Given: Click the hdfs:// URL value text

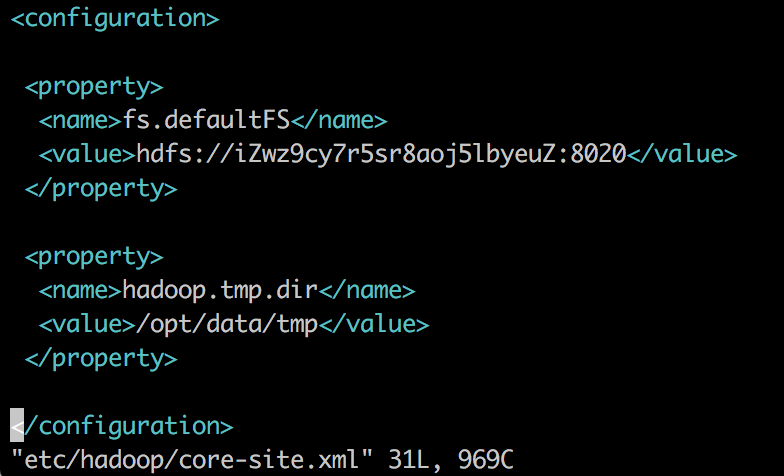Looking at the screenshot, I should point(382,154).
